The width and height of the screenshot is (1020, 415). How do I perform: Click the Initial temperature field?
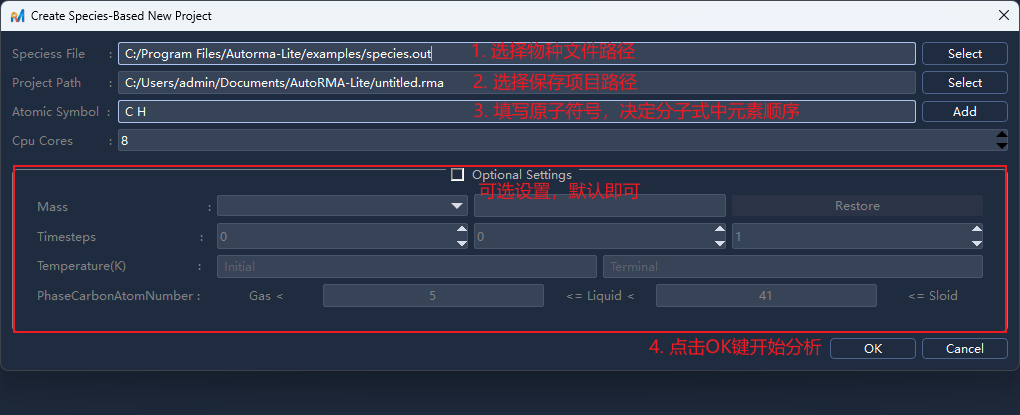click(406, 267)
